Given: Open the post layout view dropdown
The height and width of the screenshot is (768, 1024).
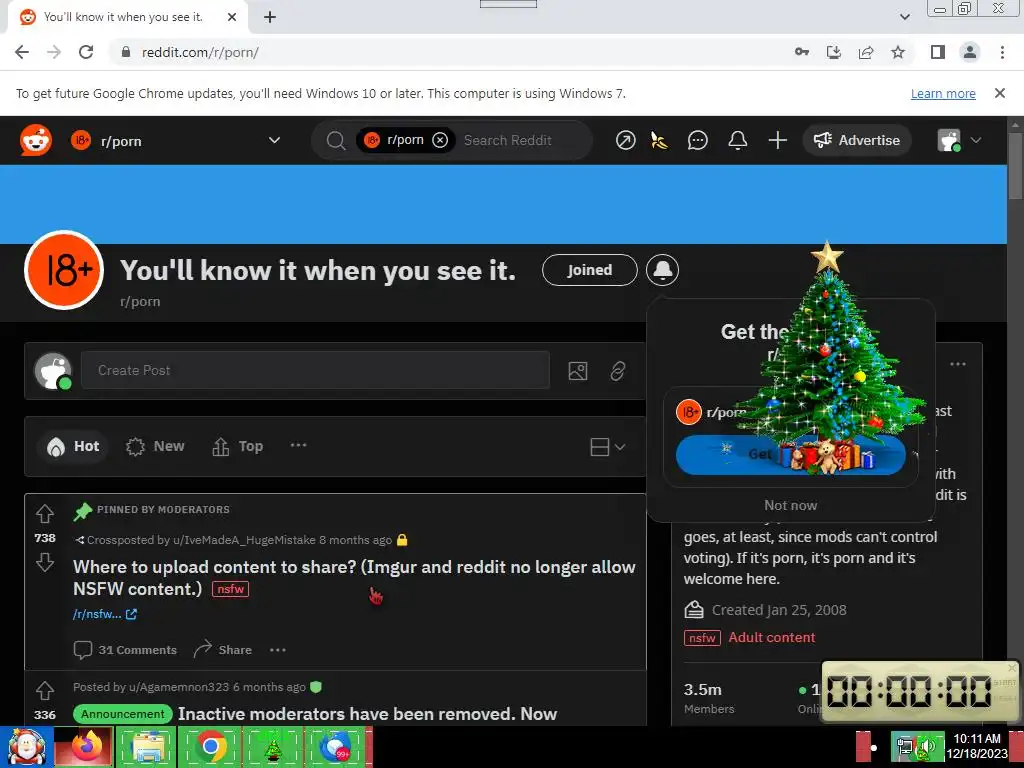Looking at the screenshot, I should (607, 447).
